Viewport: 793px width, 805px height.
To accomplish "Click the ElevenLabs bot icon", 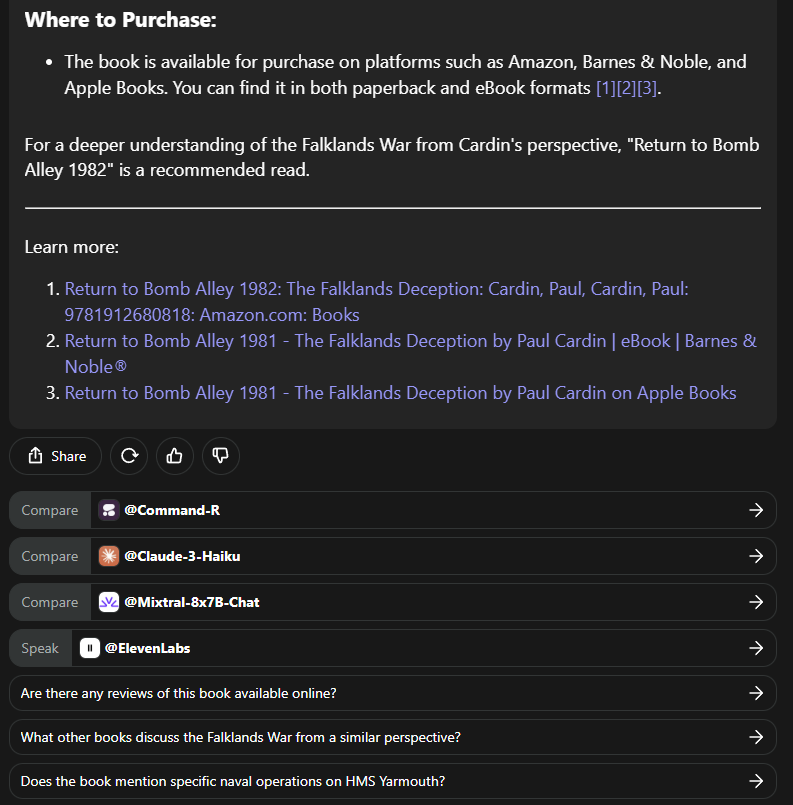I will coord(90,648).
